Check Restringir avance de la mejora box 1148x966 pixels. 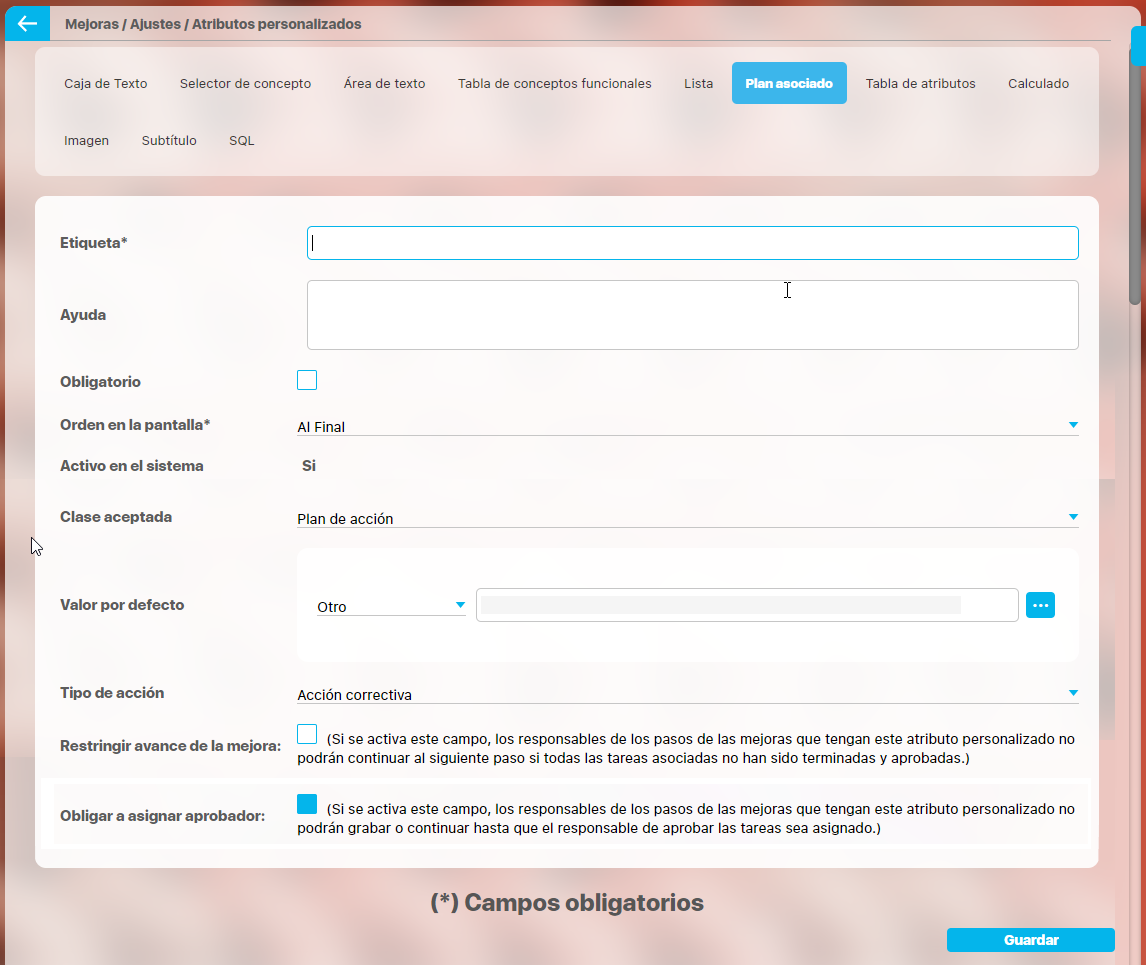click(x=307, y=735)
